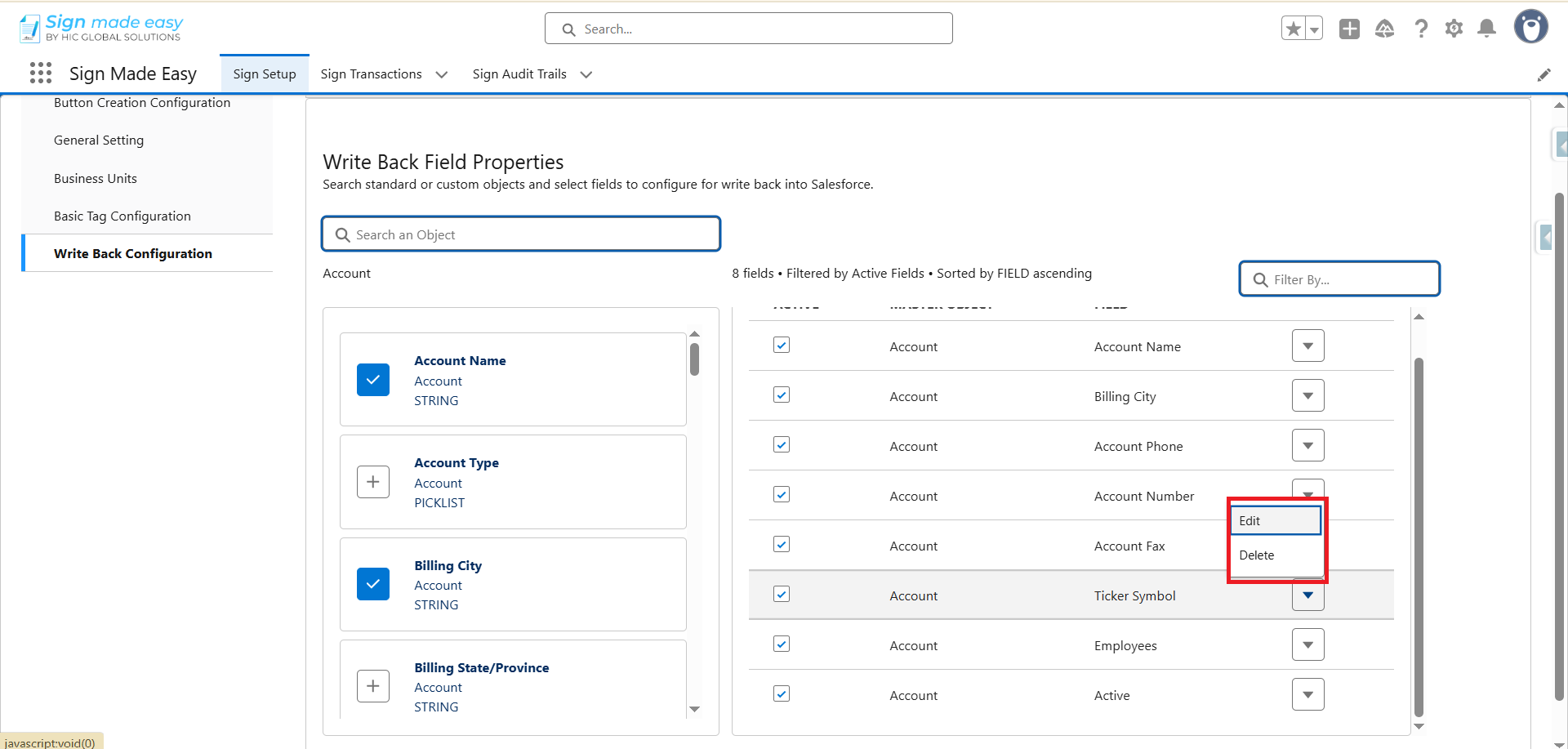Add the Account Type field with plus button
The image size is (1568, 749).
(x=373, y=482)
